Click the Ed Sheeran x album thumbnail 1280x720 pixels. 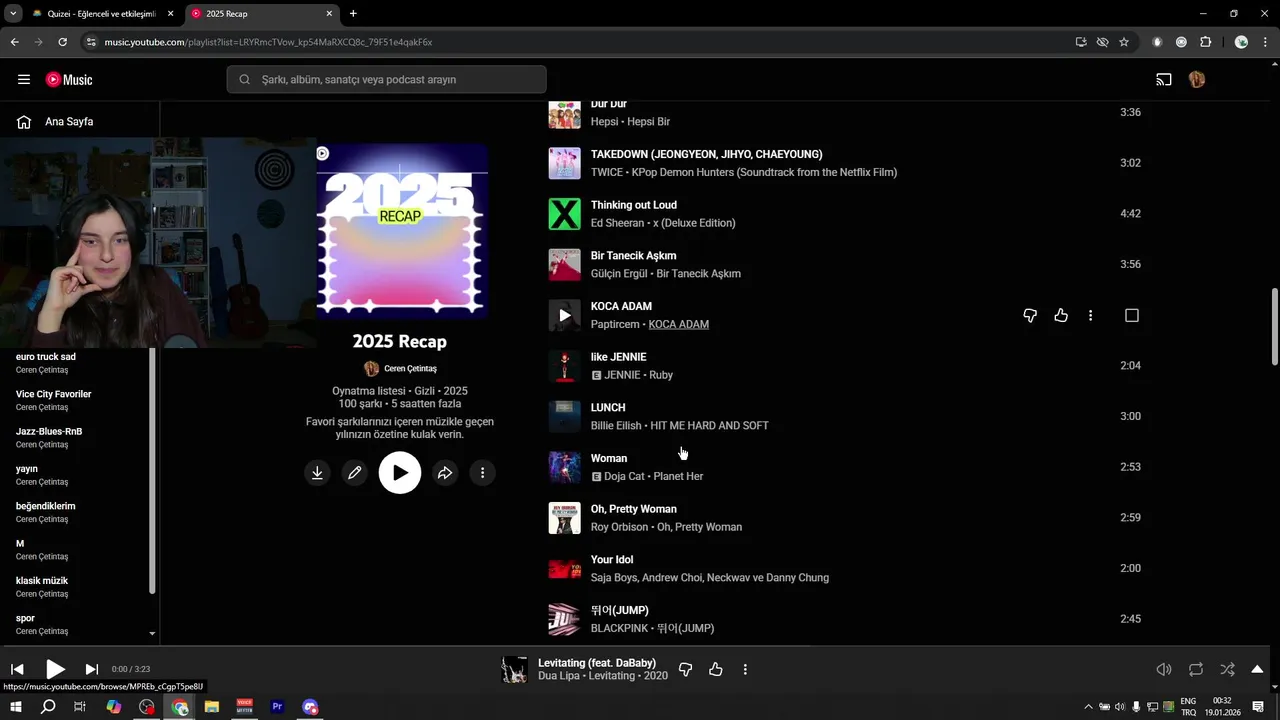[564, 214]
